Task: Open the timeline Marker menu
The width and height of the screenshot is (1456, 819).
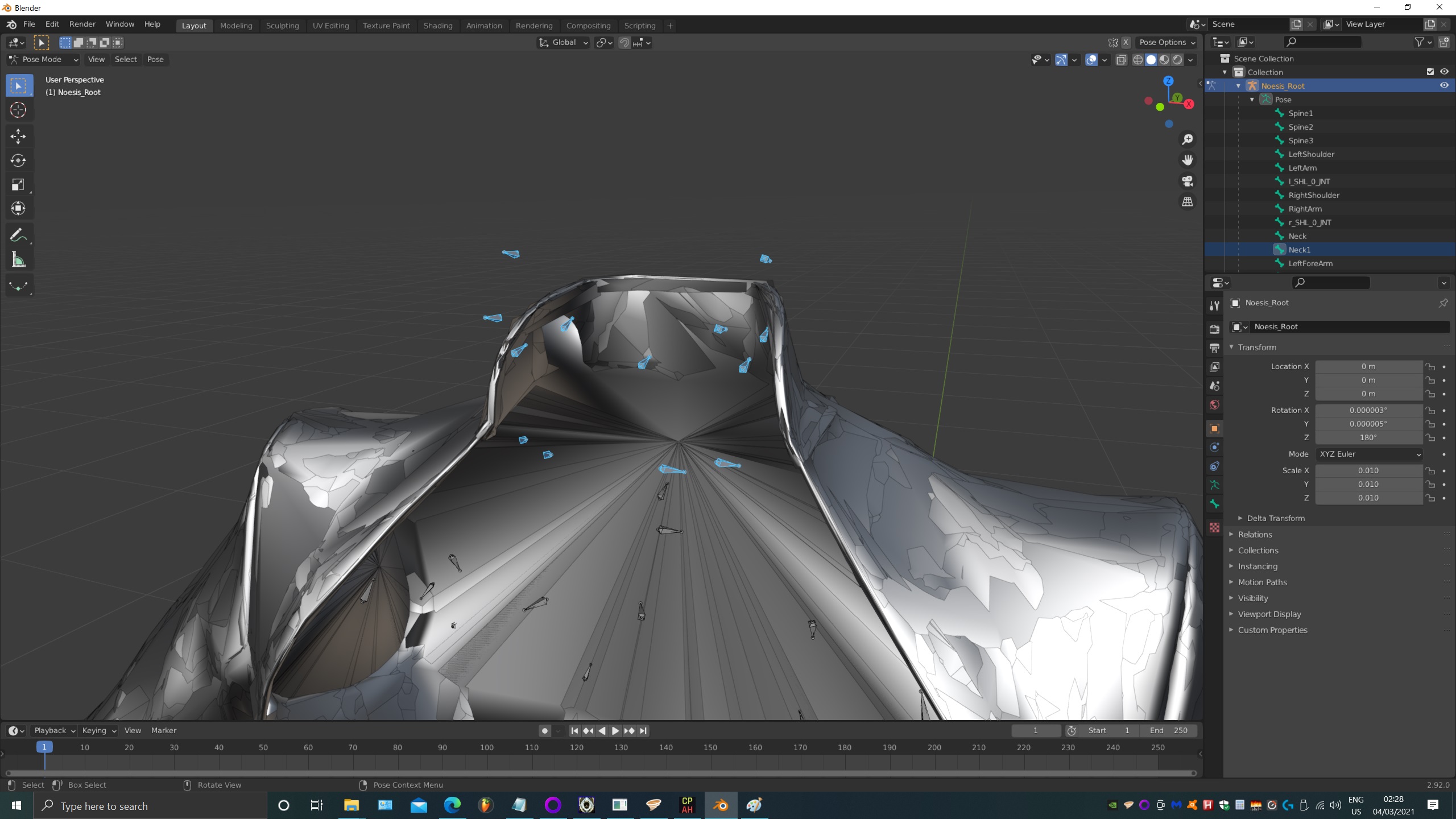Action: pyautogui.click(x=164, y=731)
